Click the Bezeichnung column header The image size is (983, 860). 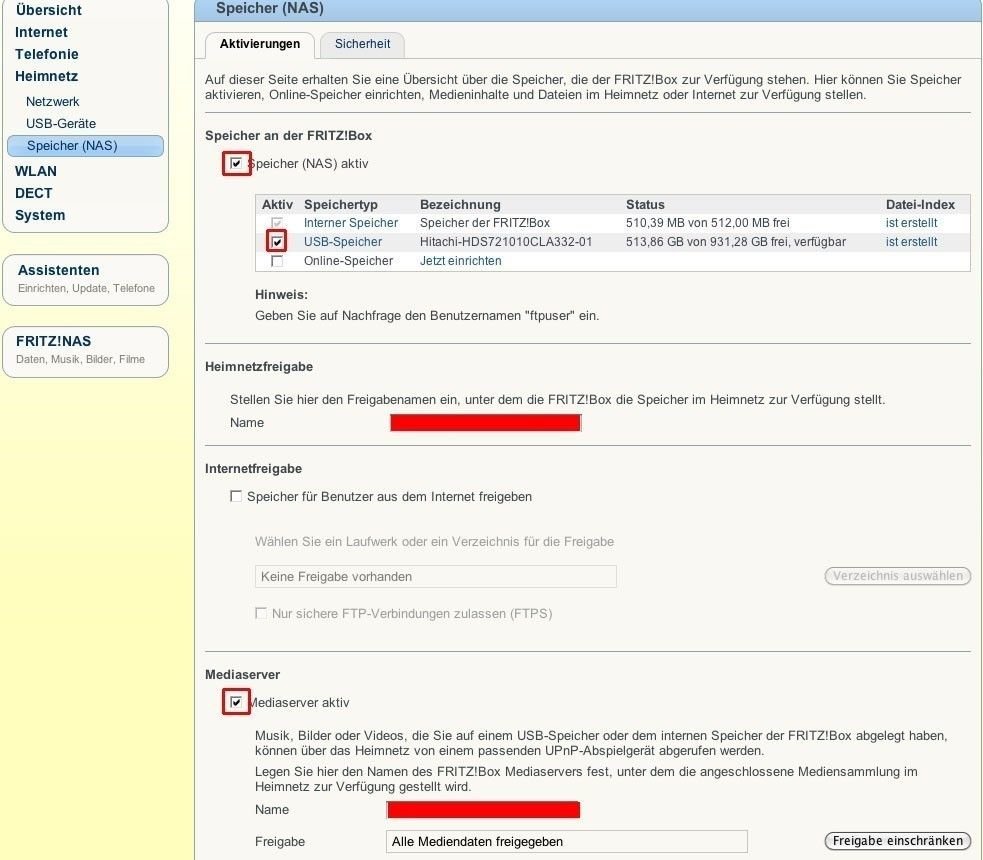[460, 204]
